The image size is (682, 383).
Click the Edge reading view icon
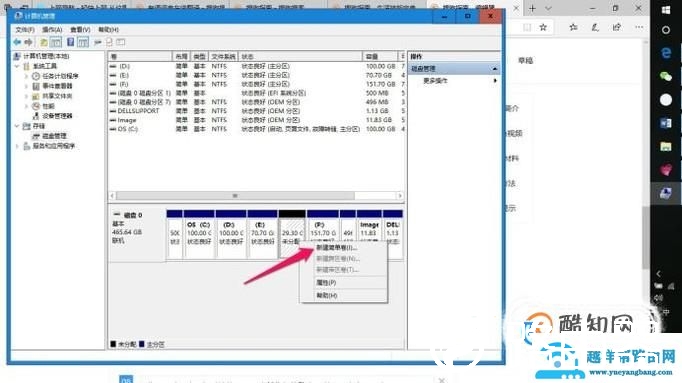(527, 27)
